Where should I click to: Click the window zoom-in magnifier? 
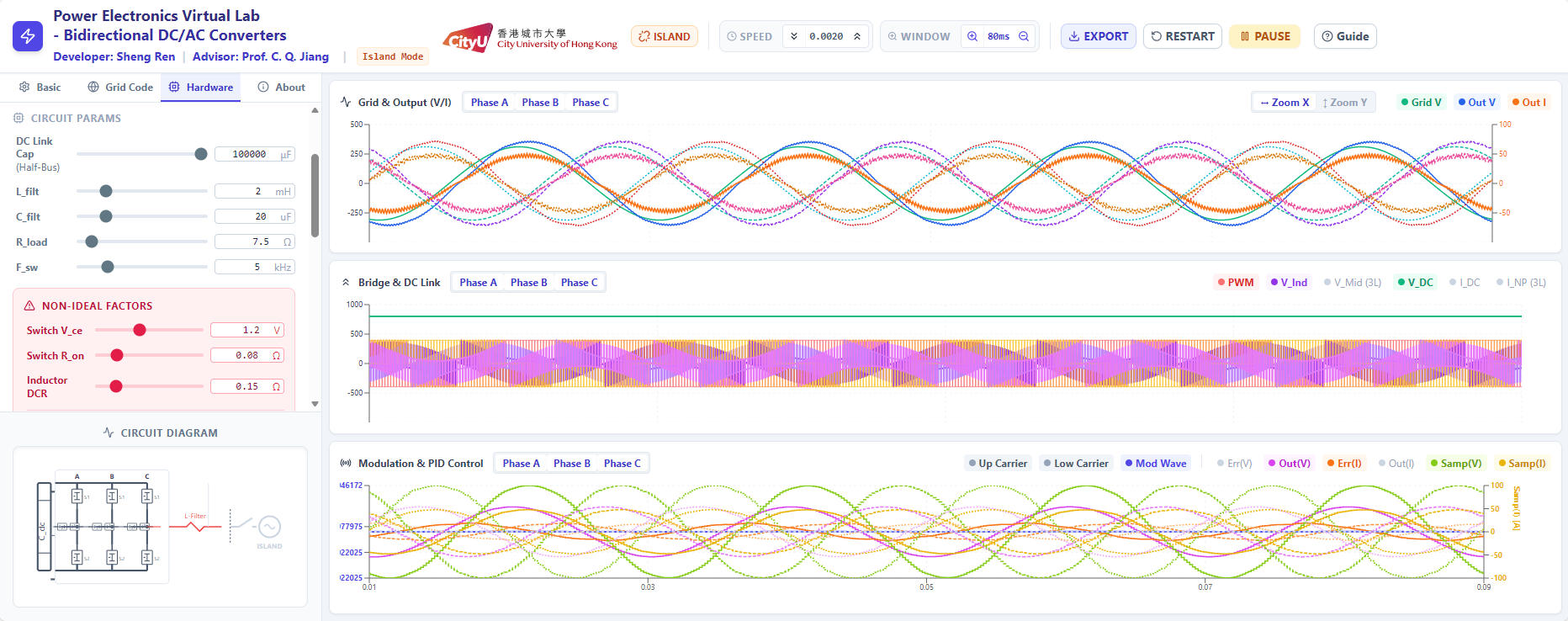[972, 36]
